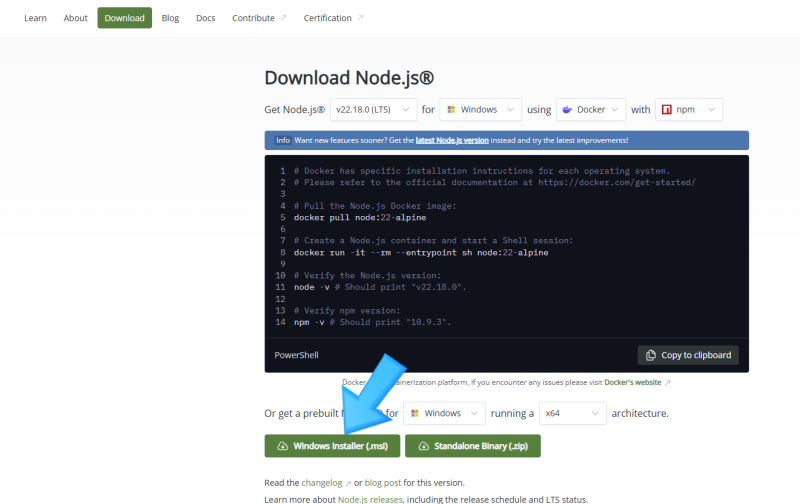800x504 pixels.
Task: Open the Certification external link
Action: tap(333, 18)
